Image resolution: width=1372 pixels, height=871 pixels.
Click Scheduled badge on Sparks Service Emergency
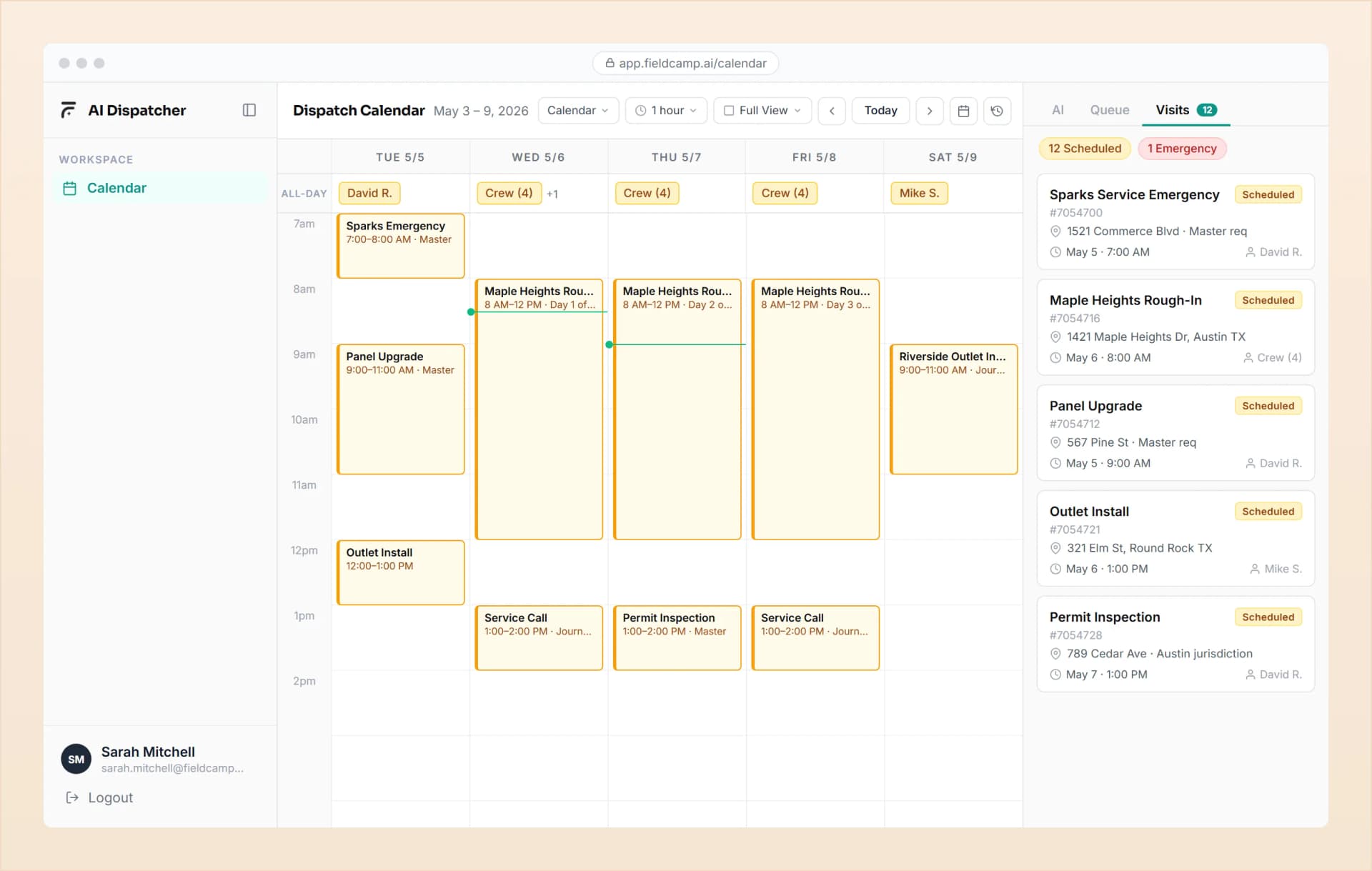[x=1268, y=194]
